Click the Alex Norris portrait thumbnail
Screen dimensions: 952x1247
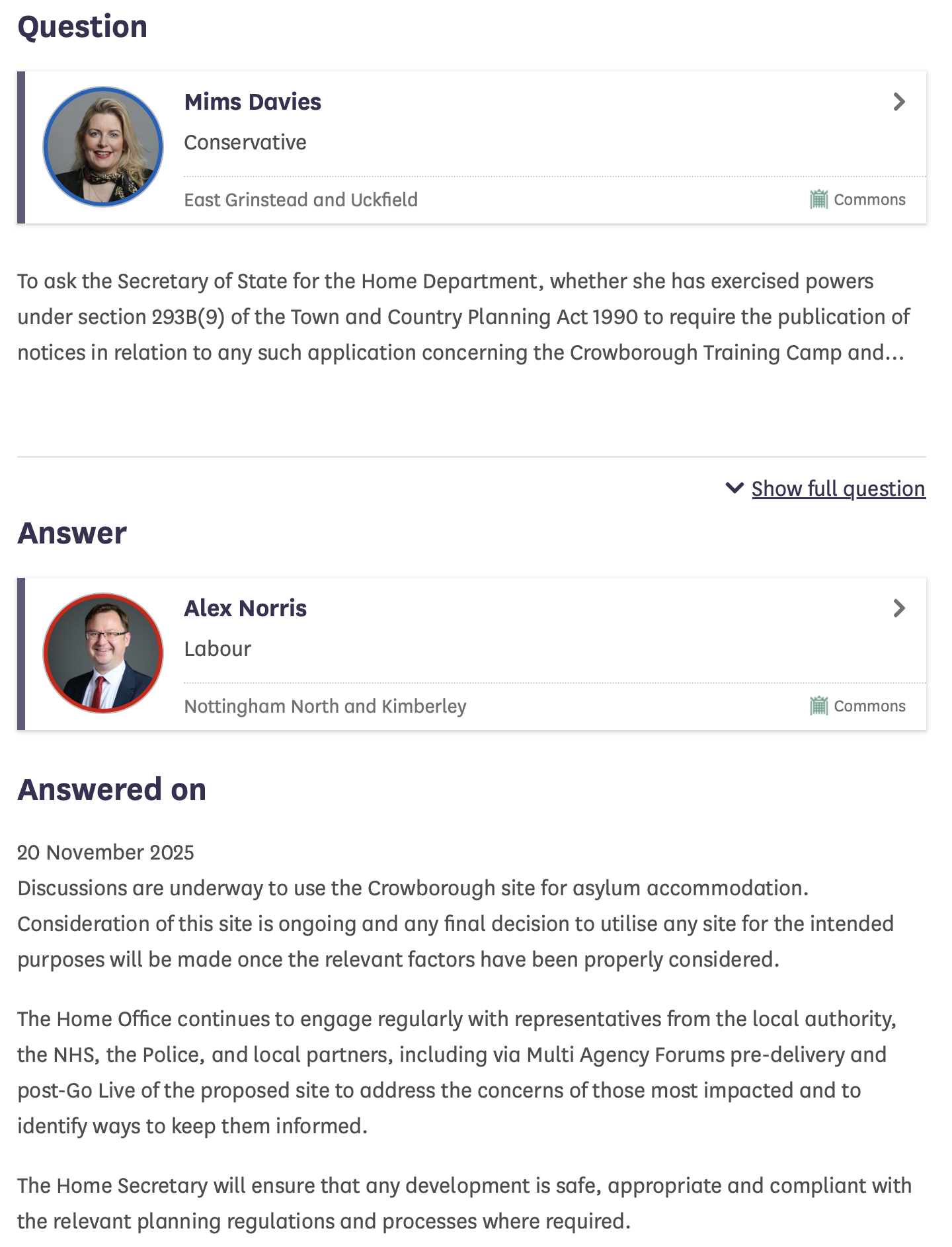point(103,653)
